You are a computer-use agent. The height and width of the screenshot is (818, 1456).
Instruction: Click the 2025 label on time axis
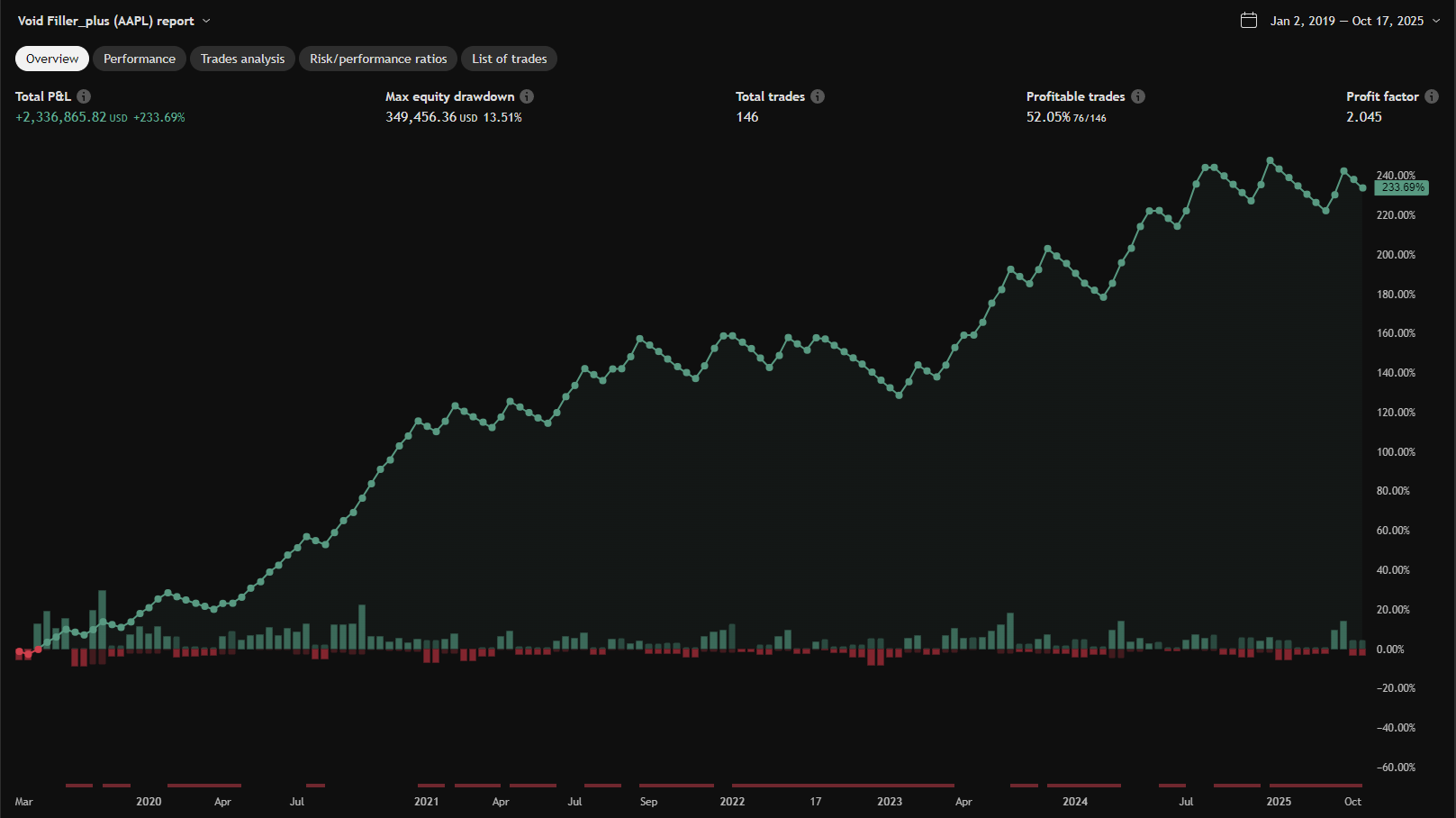click(x=1279, y=801)
